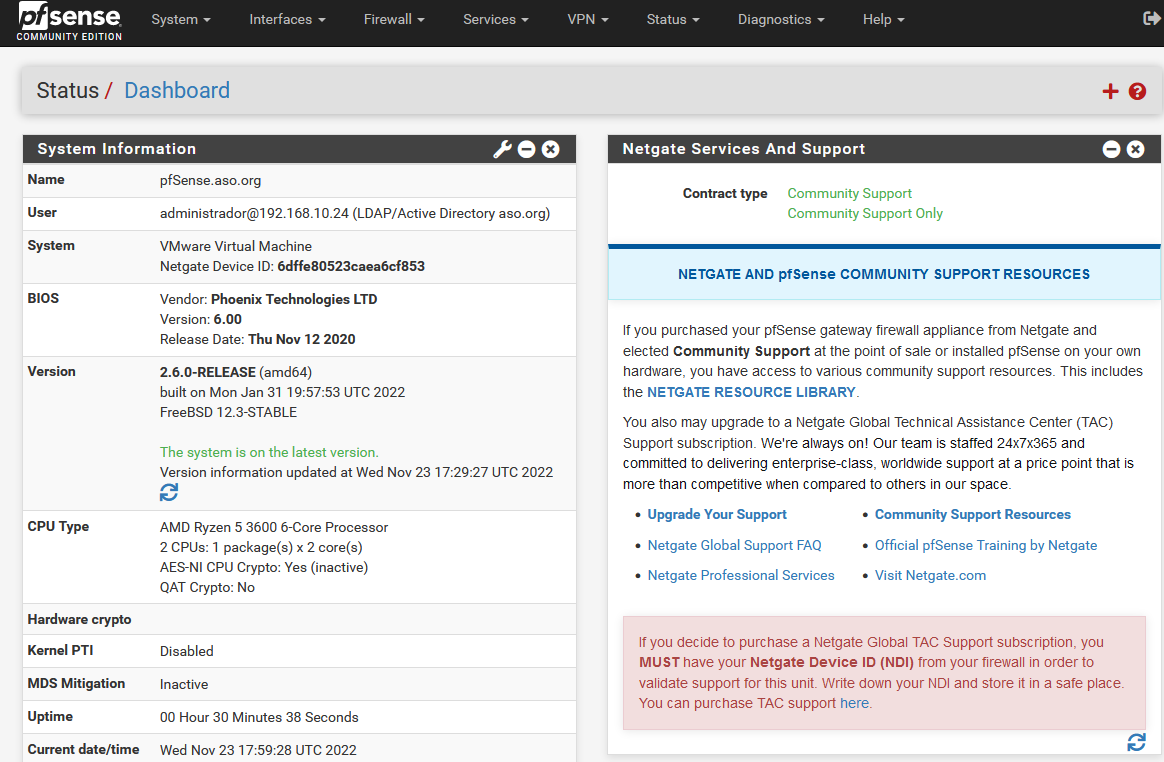
Task: Click the logout icon in navbar
Action: tap(1150, 19)
